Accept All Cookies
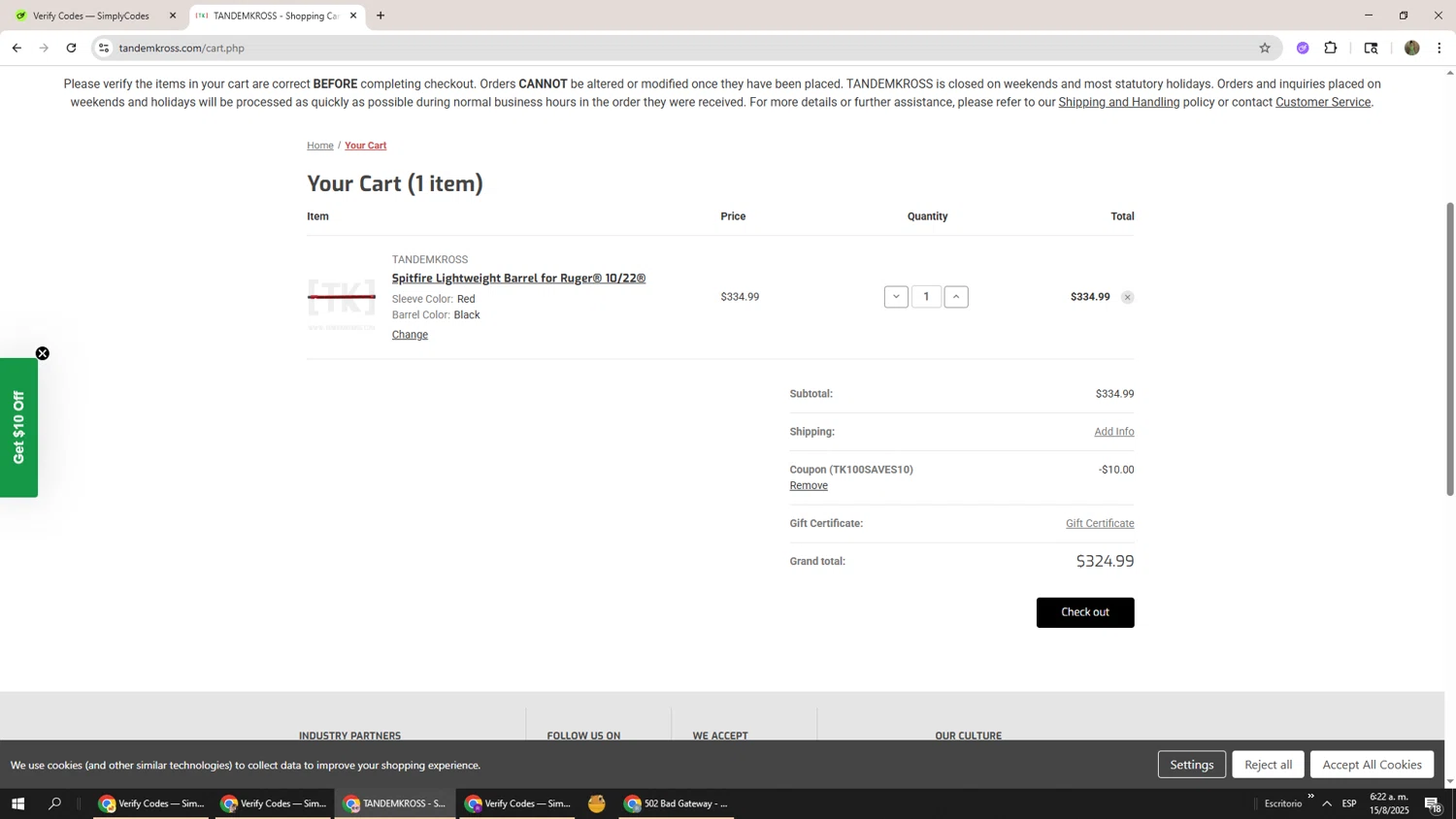Viewport: 1456px width, 819px height. coord(1372,765)
